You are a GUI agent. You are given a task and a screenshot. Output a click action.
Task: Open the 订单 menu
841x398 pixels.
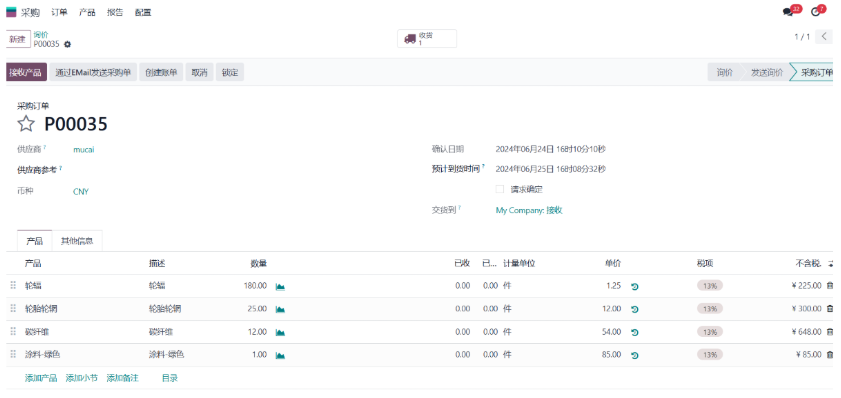pos(60,12)
